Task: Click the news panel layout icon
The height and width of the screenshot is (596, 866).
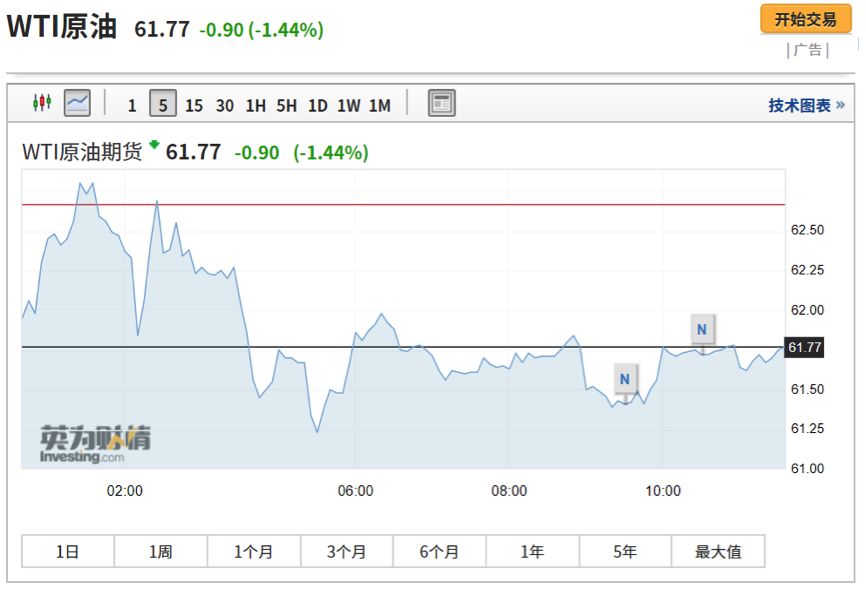Action: [x=441, y=102]
